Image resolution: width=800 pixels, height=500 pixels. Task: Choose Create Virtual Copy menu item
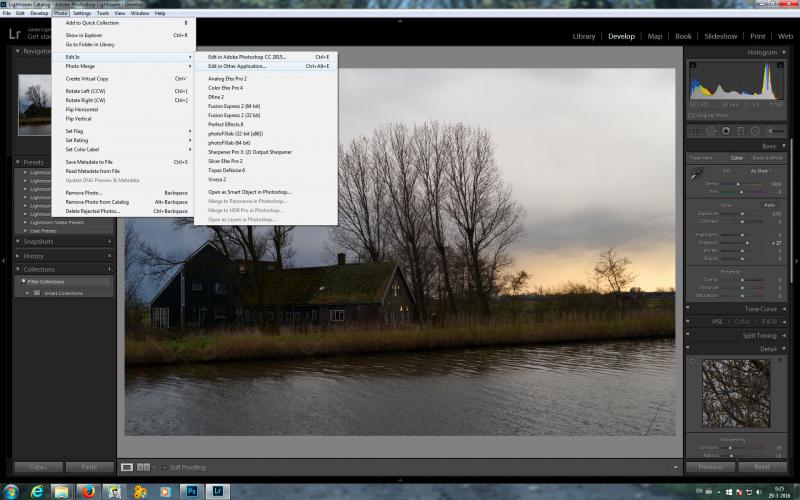[x=122, y=79]
